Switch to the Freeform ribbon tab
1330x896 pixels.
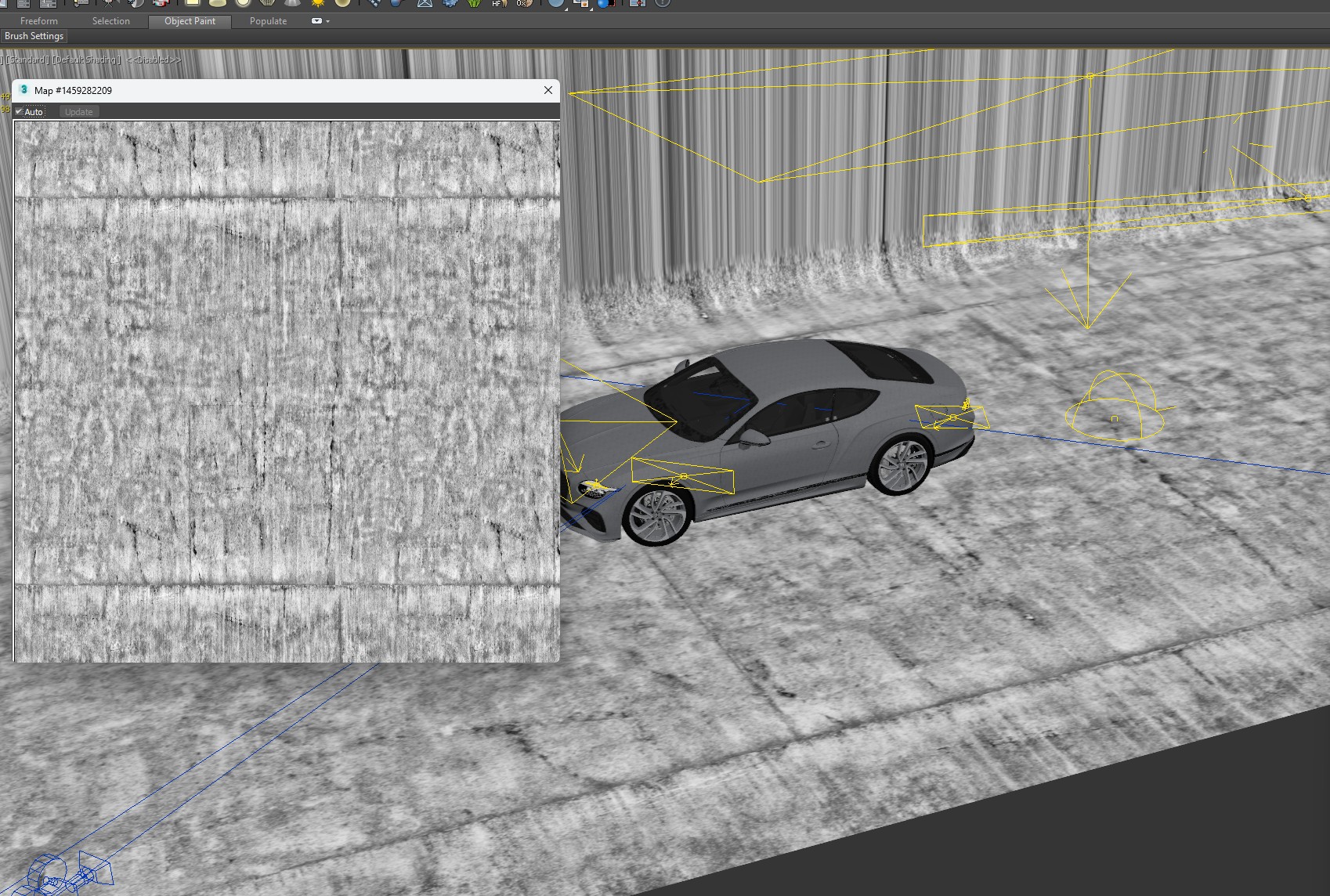point(39,21)
